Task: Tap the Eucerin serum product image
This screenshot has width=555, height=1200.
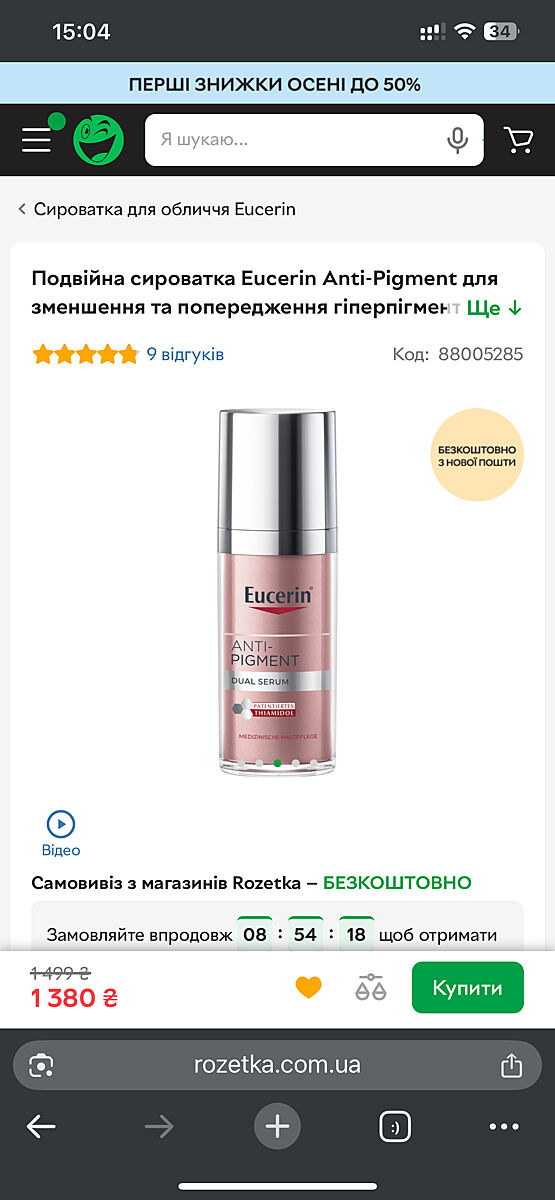Action: 278,590
